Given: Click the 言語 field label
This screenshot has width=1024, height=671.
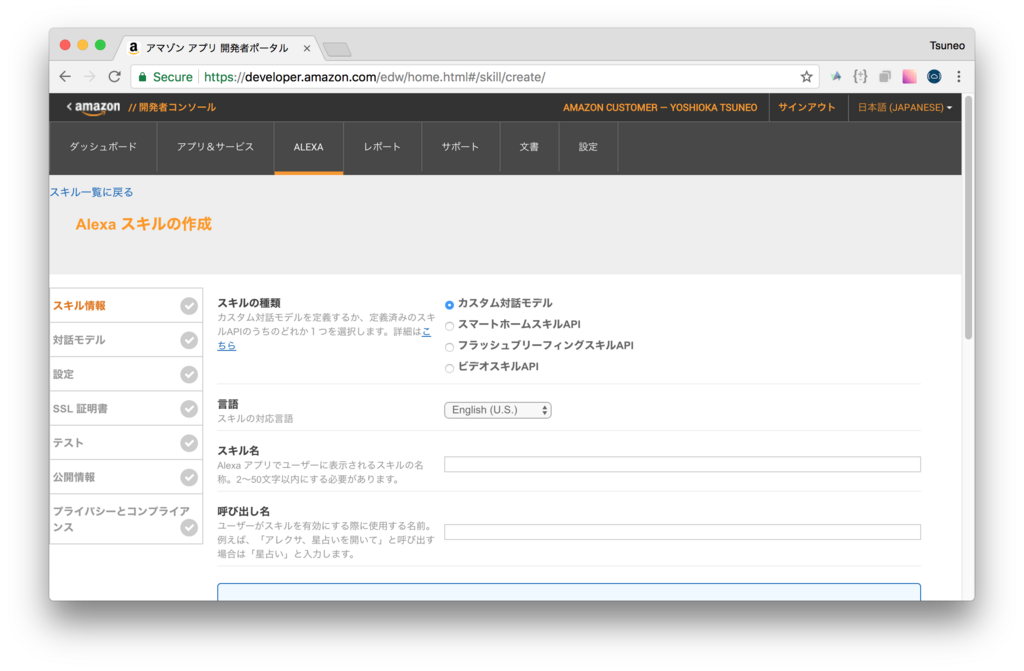Looking at the screenshot, I should point(228,404).
